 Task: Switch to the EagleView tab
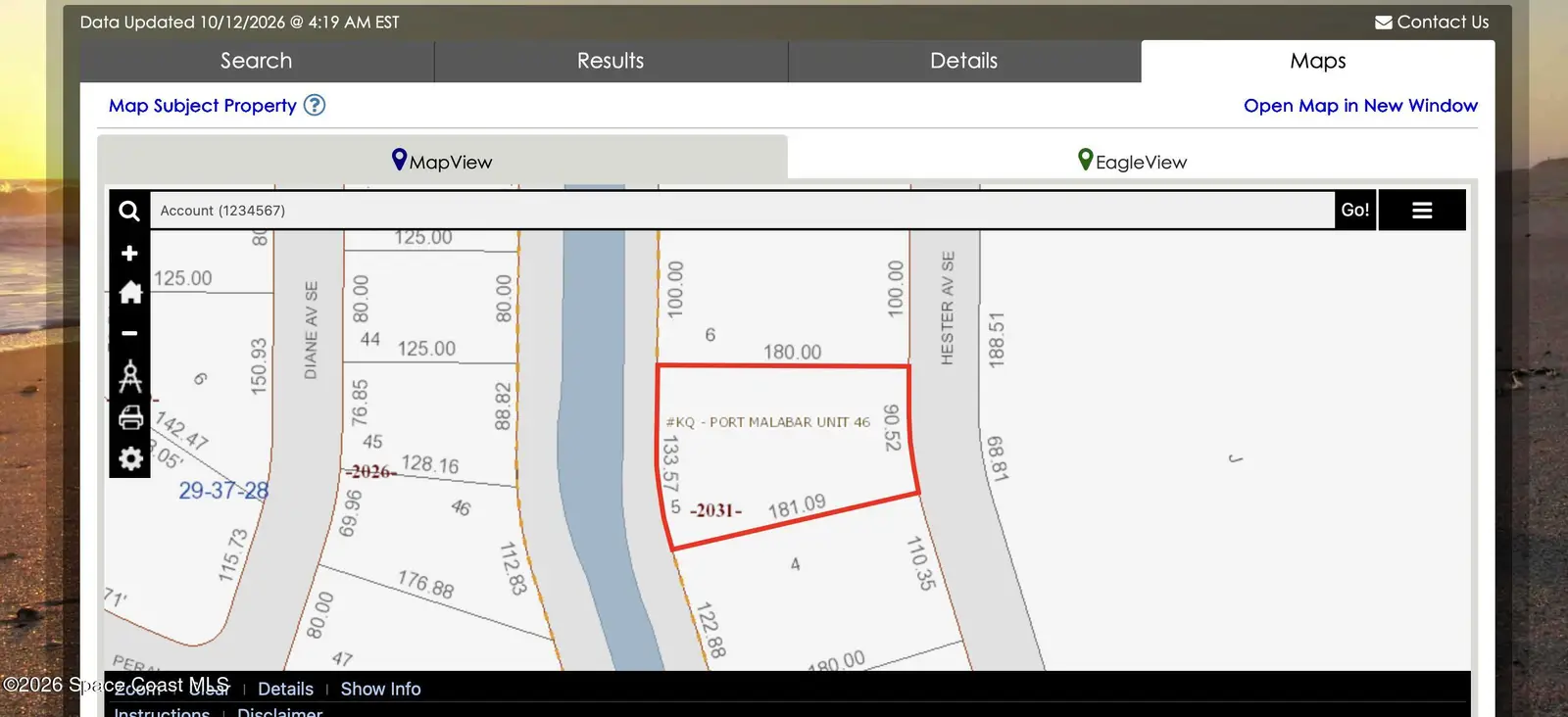[1133, 161]
